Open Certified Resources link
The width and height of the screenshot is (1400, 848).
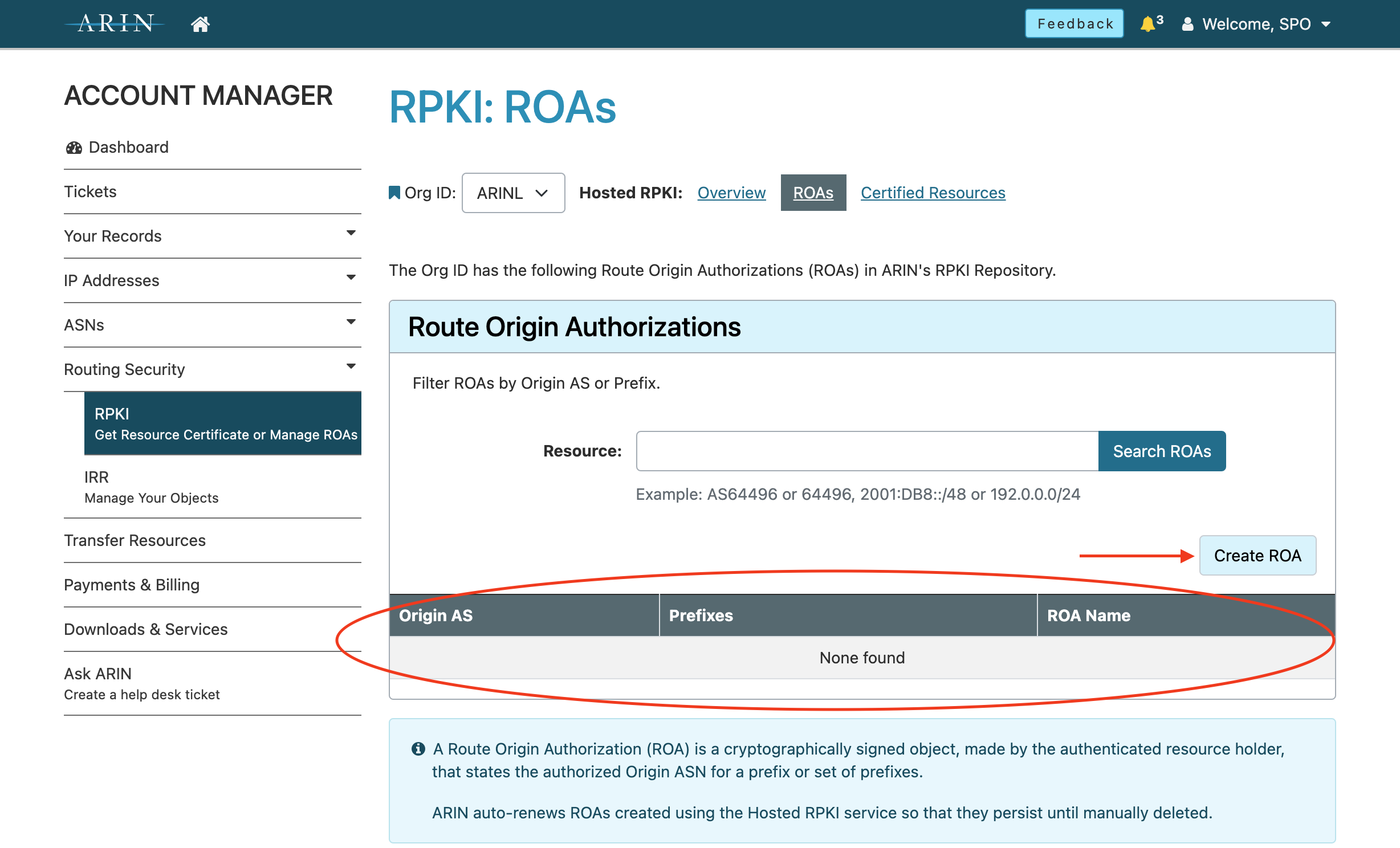click(933, 193)
